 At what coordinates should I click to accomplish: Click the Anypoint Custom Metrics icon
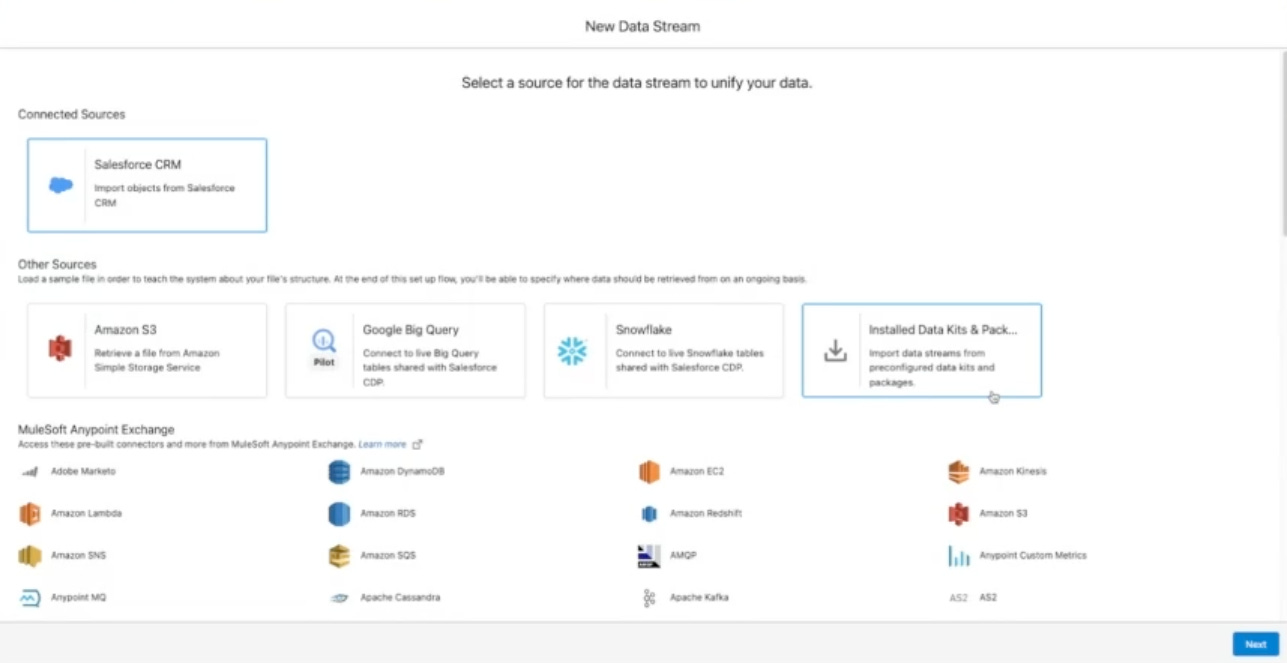click(959, 556)
